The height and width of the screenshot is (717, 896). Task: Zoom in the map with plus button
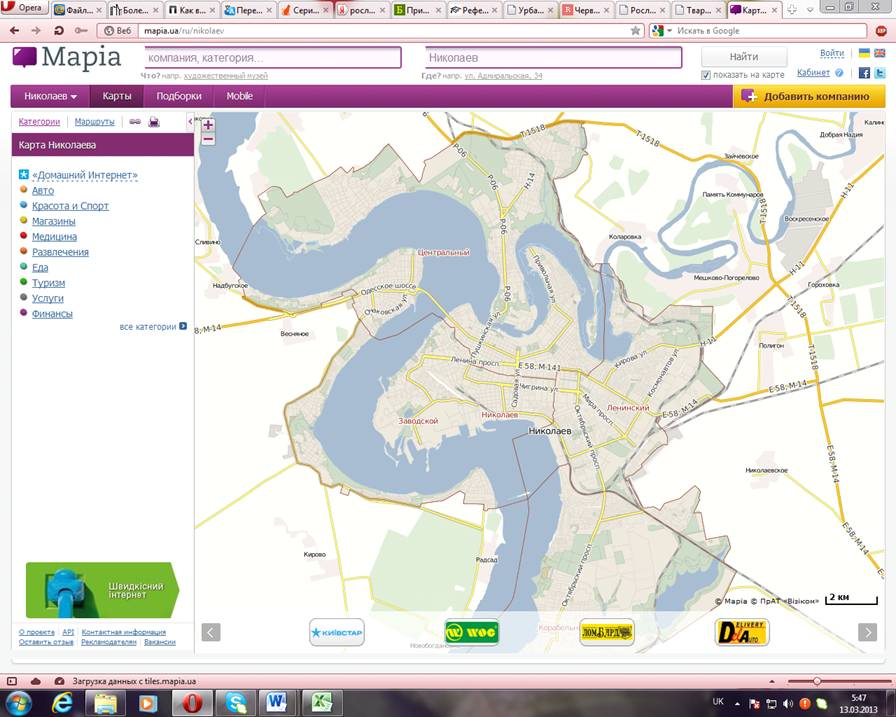(x=208, y=125)
